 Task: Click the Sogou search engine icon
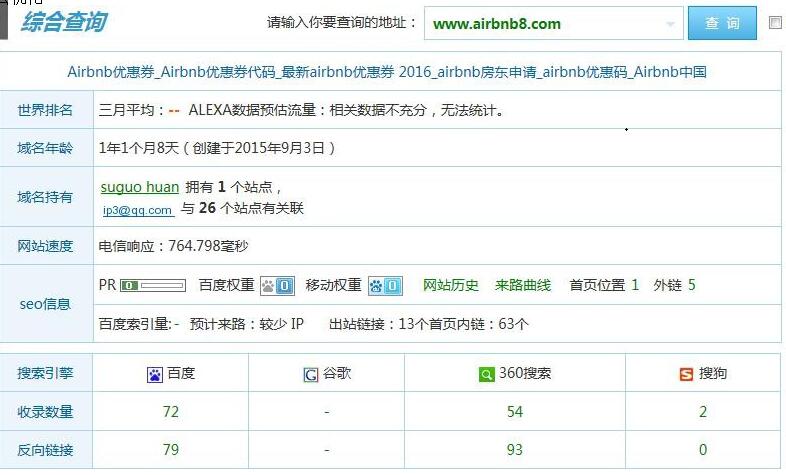686,374
